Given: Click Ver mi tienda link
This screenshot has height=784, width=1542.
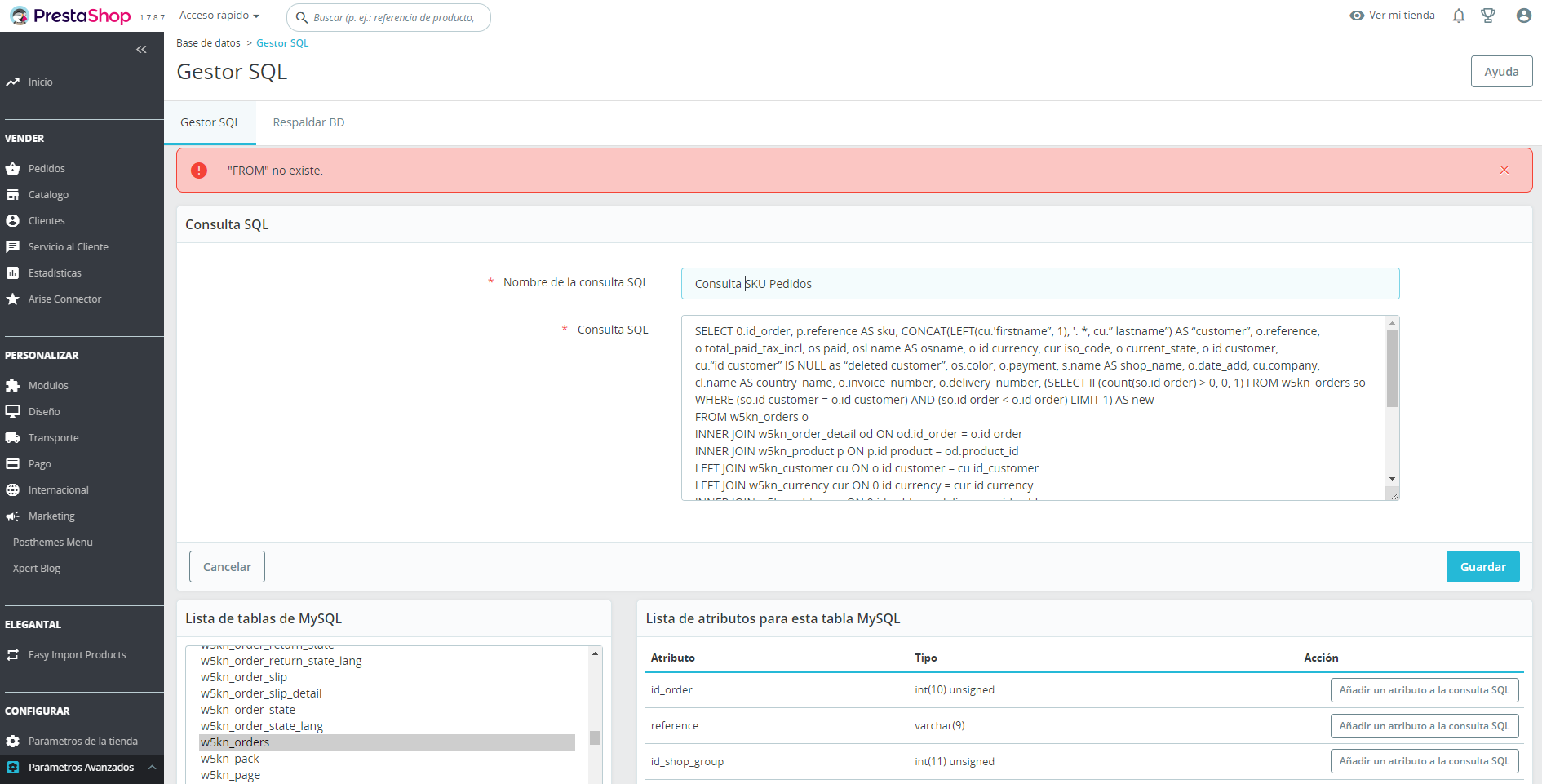Looking at the screenshot, I should click(x=1402, y=16).
